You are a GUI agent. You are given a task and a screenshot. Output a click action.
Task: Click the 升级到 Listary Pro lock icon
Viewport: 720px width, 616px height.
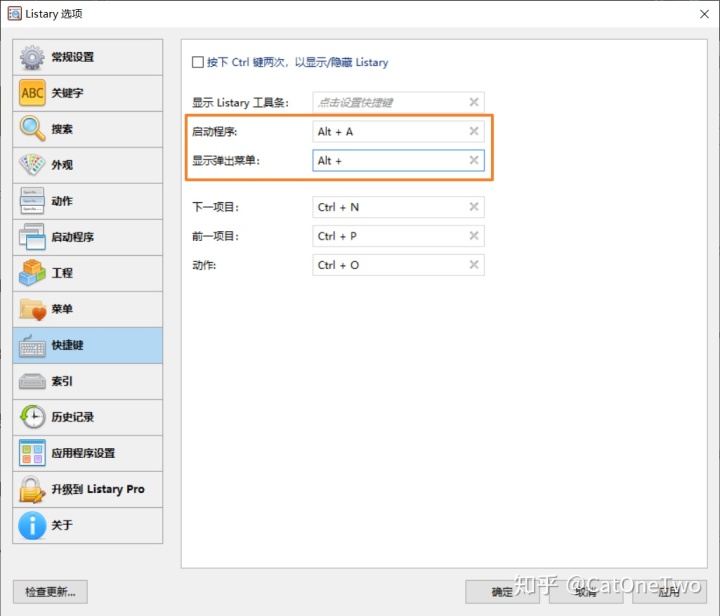(x=32, y=489)
